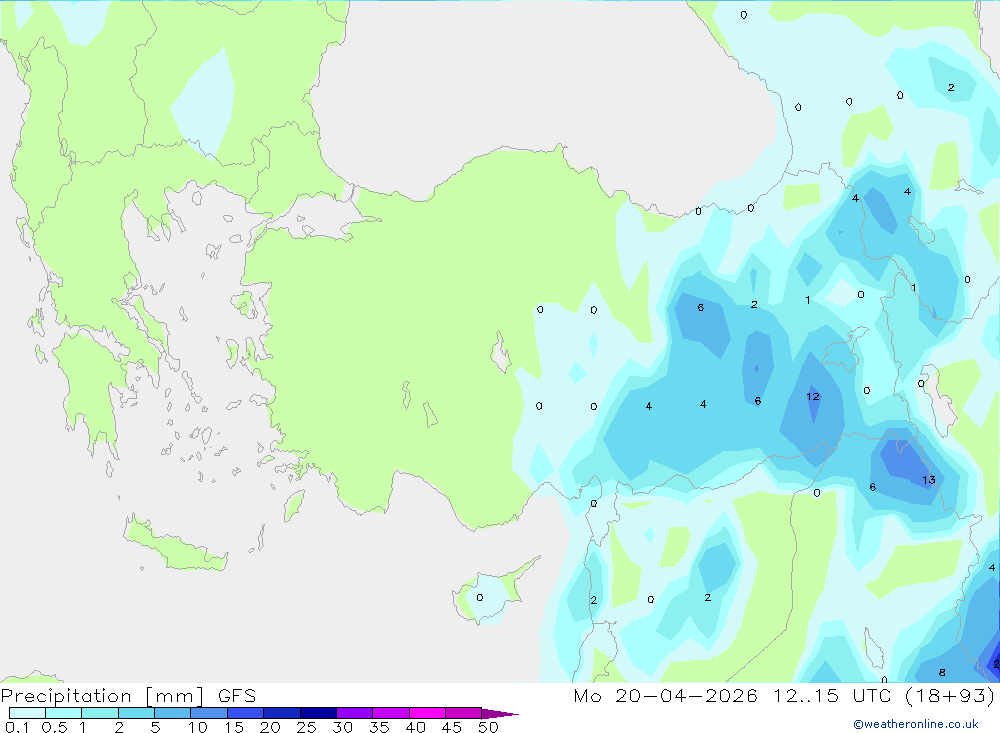Click the forecast date 'Mo 20-04-2026'
The width and height of the screenshot is (1000, 733).
point(665,696)
